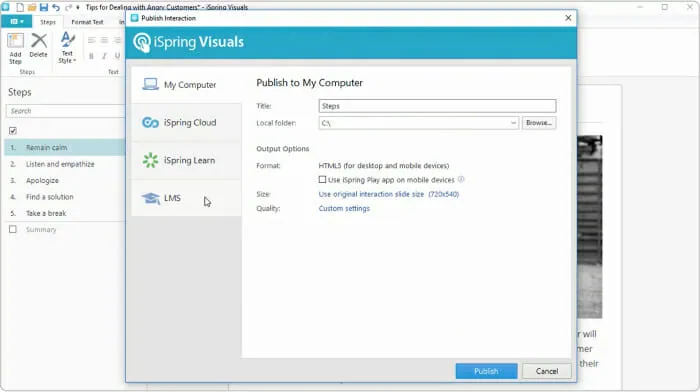Click the Browse... button

click(539, 123)
